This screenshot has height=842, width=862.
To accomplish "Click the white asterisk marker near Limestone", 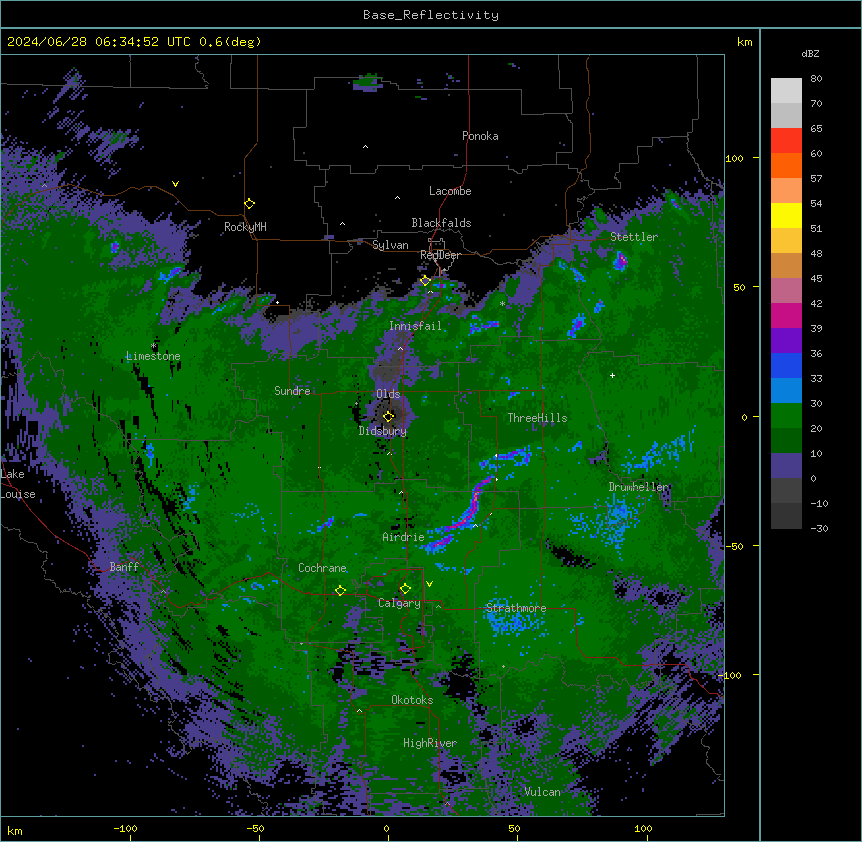I will pyautogui.click(x=153, y=346).
